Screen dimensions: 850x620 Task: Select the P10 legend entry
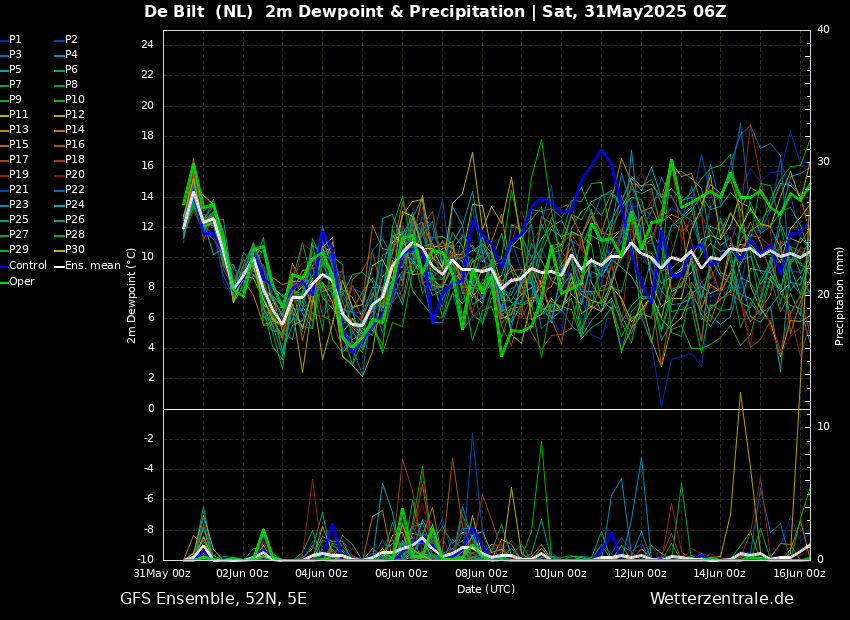[x=70, y=99]
